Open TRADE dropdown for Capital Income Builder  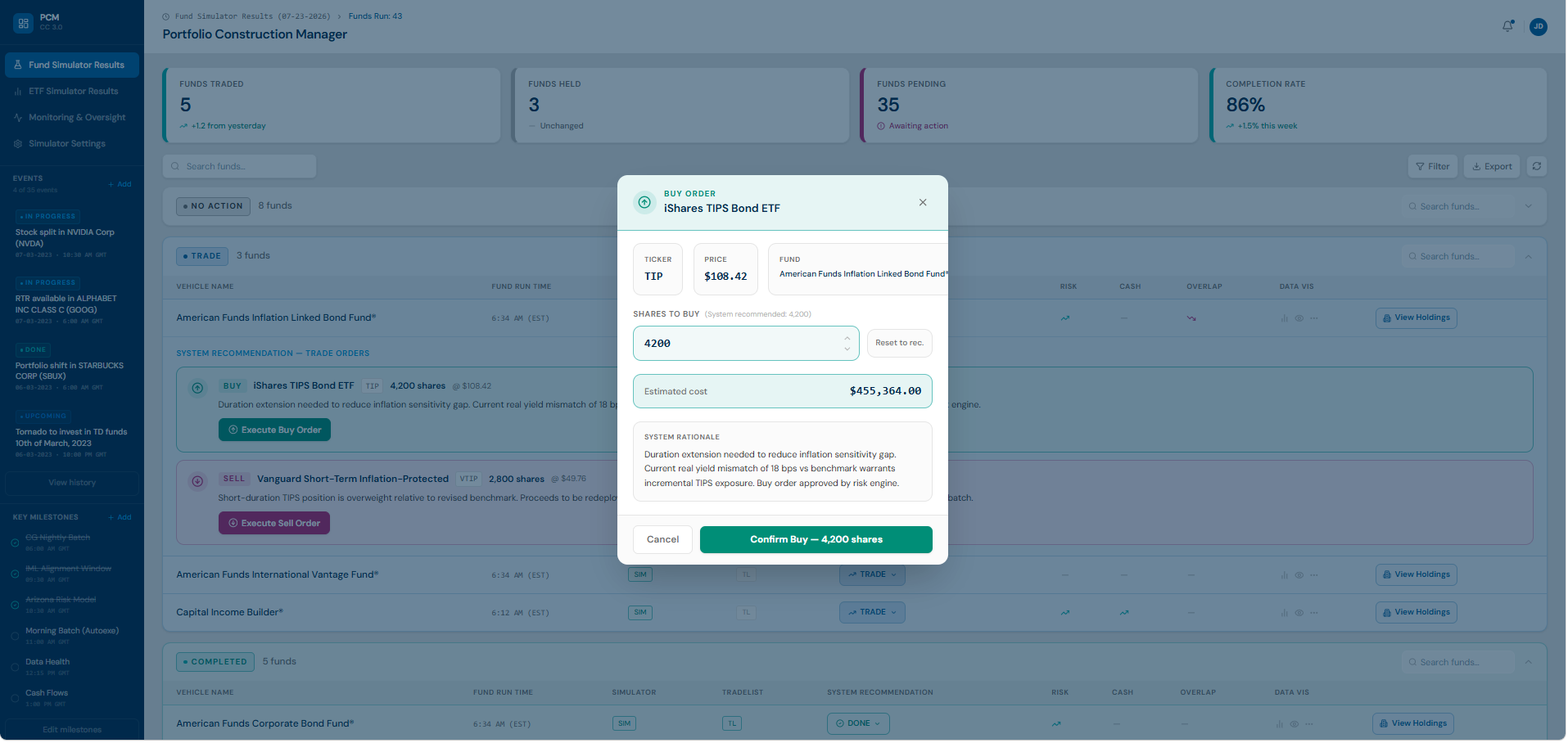872,613
